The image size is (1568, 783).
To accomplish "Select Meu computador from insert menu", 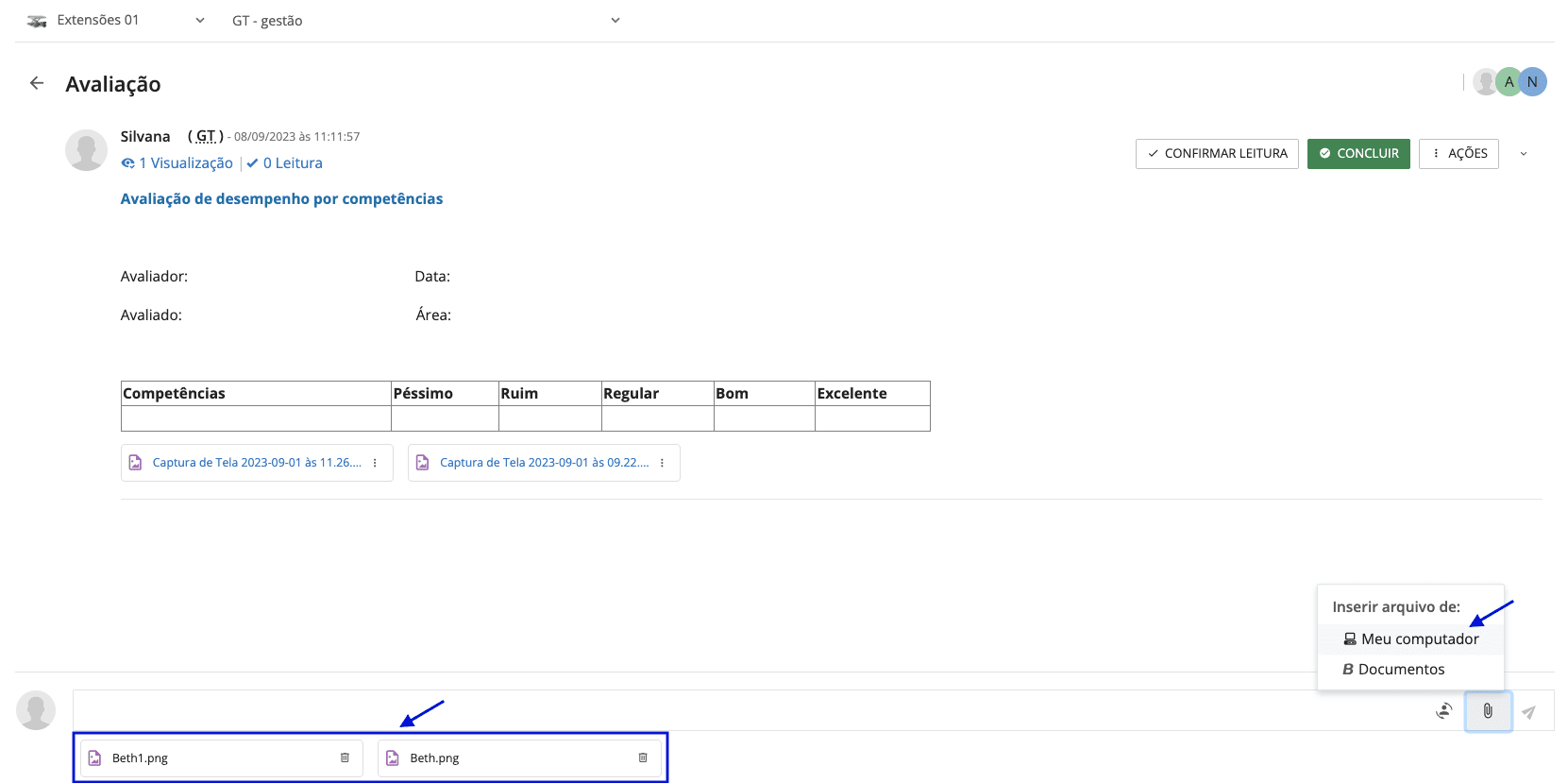I will click(x=1410, y=638).
